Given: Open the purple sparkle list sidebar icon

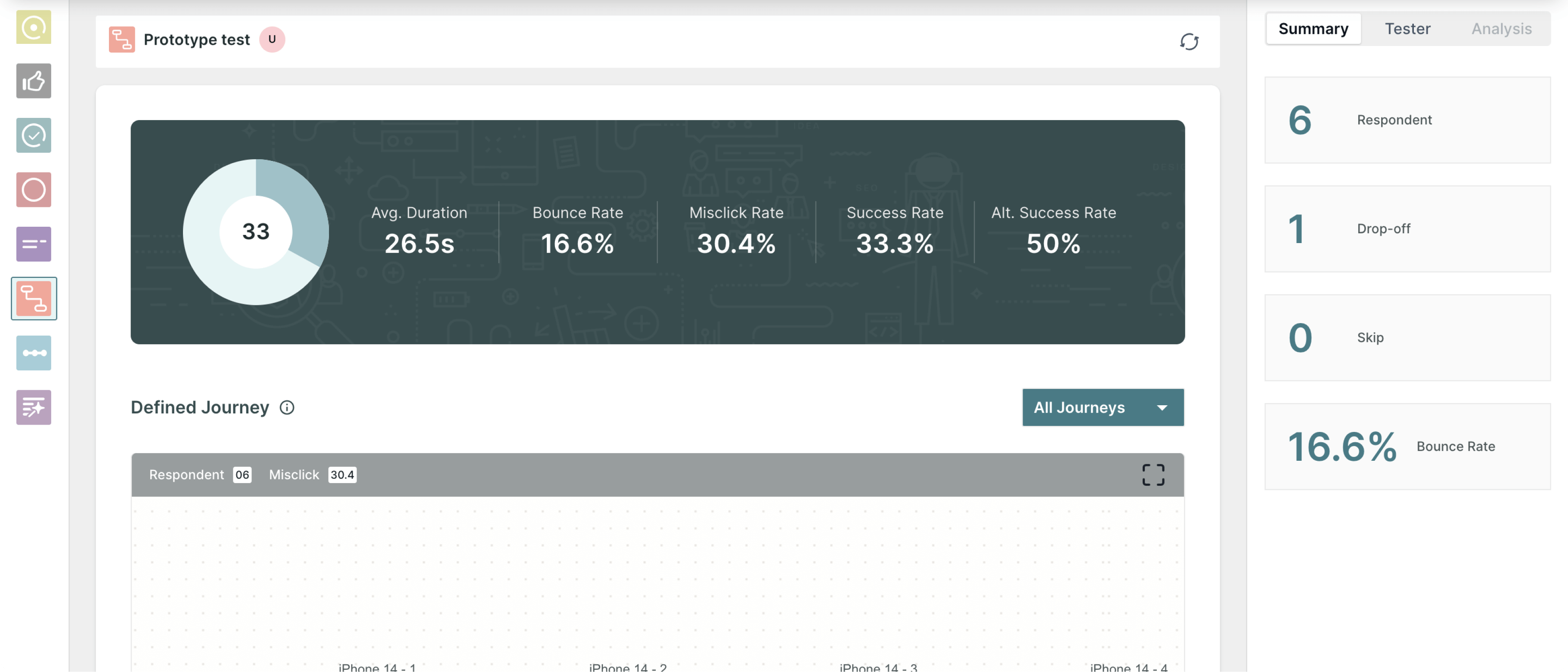Looking at the screenshot, I should (34, 407).
